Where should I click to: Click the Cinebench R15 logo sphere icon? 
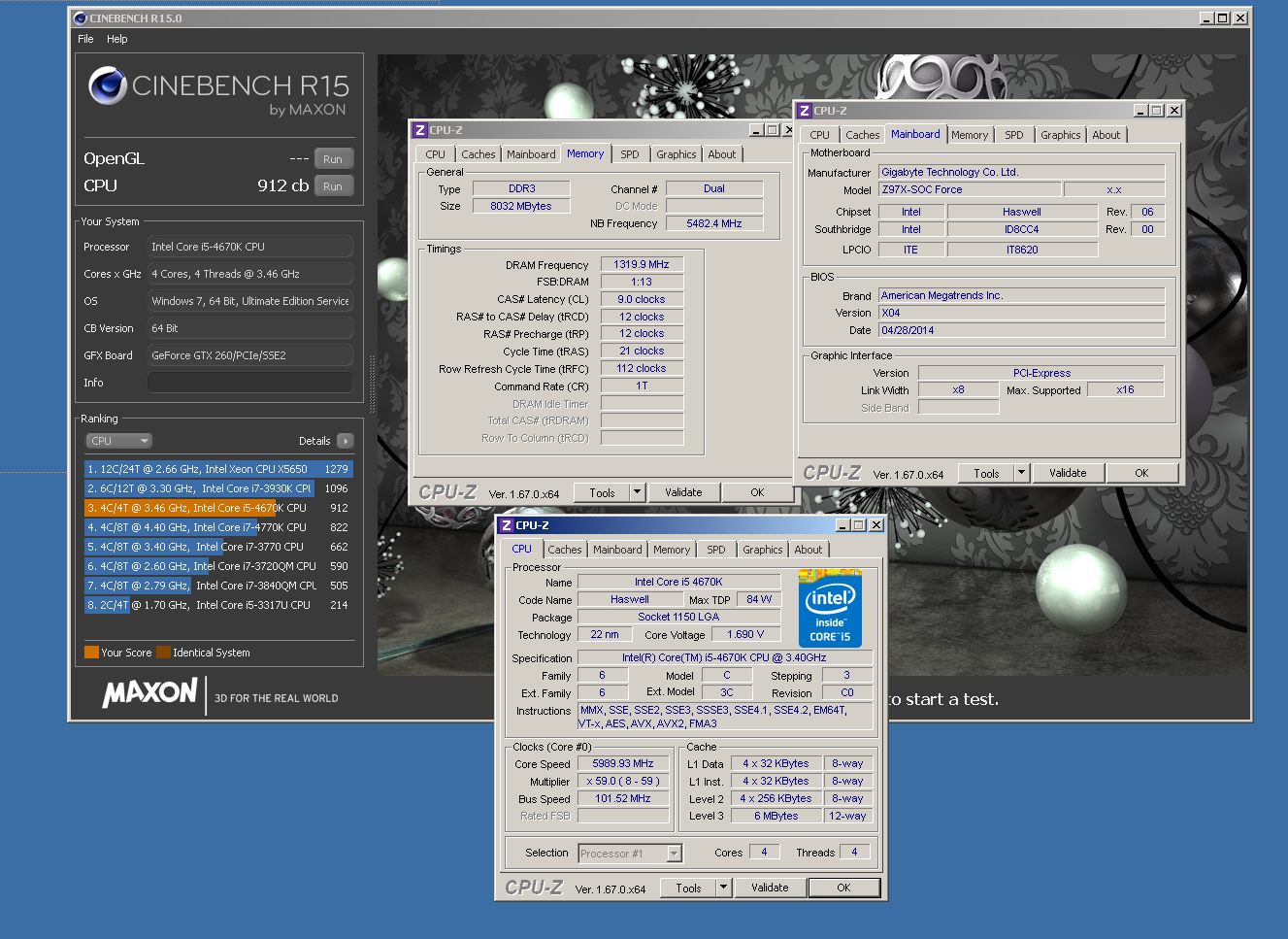(x=108, y=86)
